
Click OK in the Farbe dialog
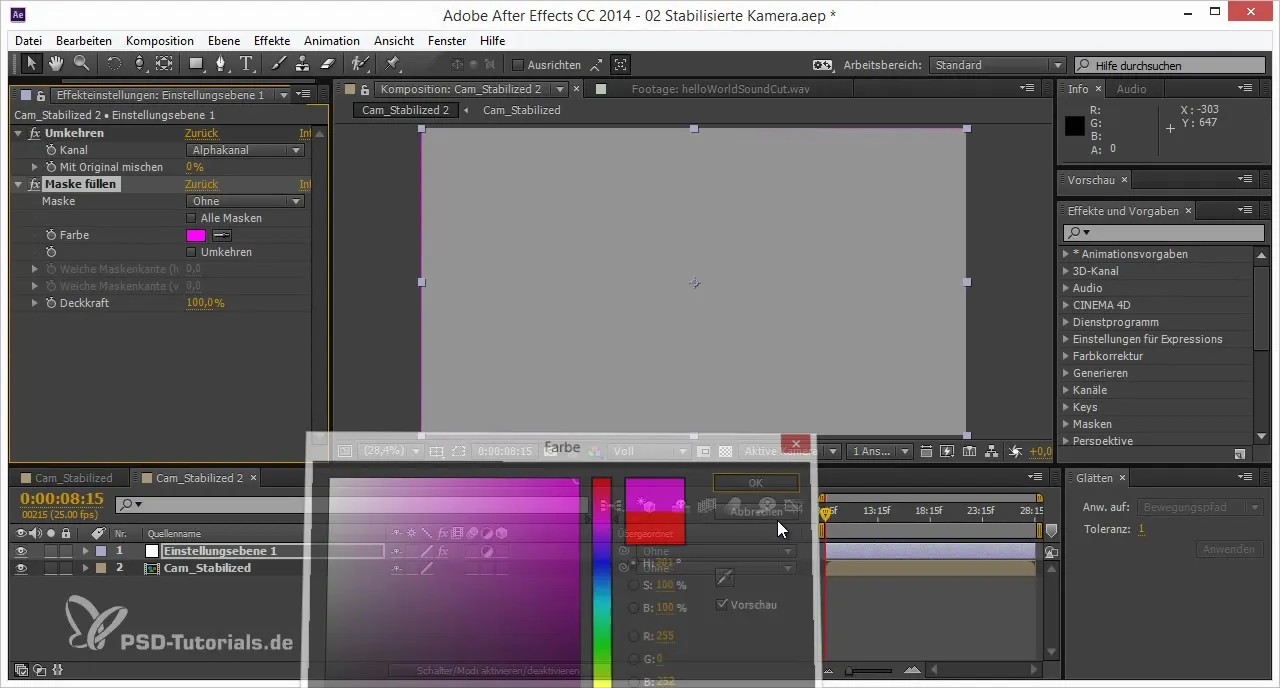pyautogui.click(x=756, y=483)
